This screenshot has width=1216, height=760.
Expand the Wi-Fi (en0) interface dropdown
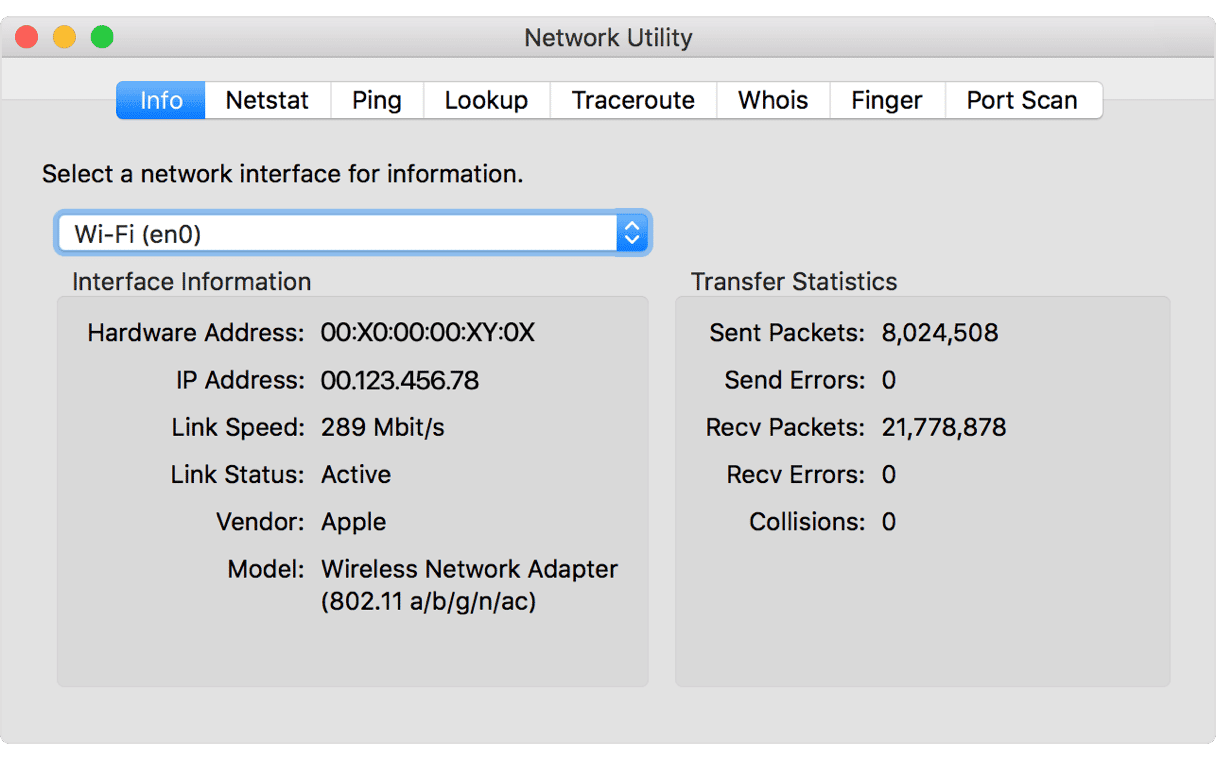tap(338, 234)
